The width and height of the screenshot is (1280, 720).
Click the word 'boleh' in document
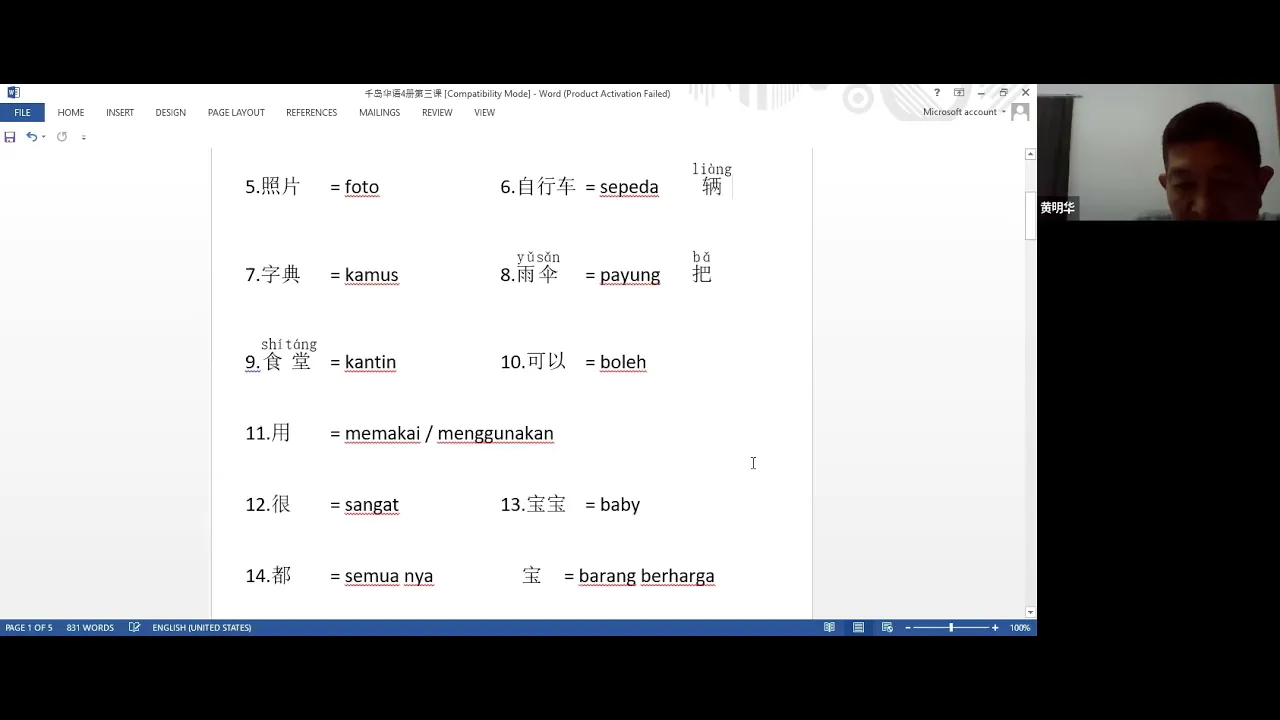click(623, 362)
